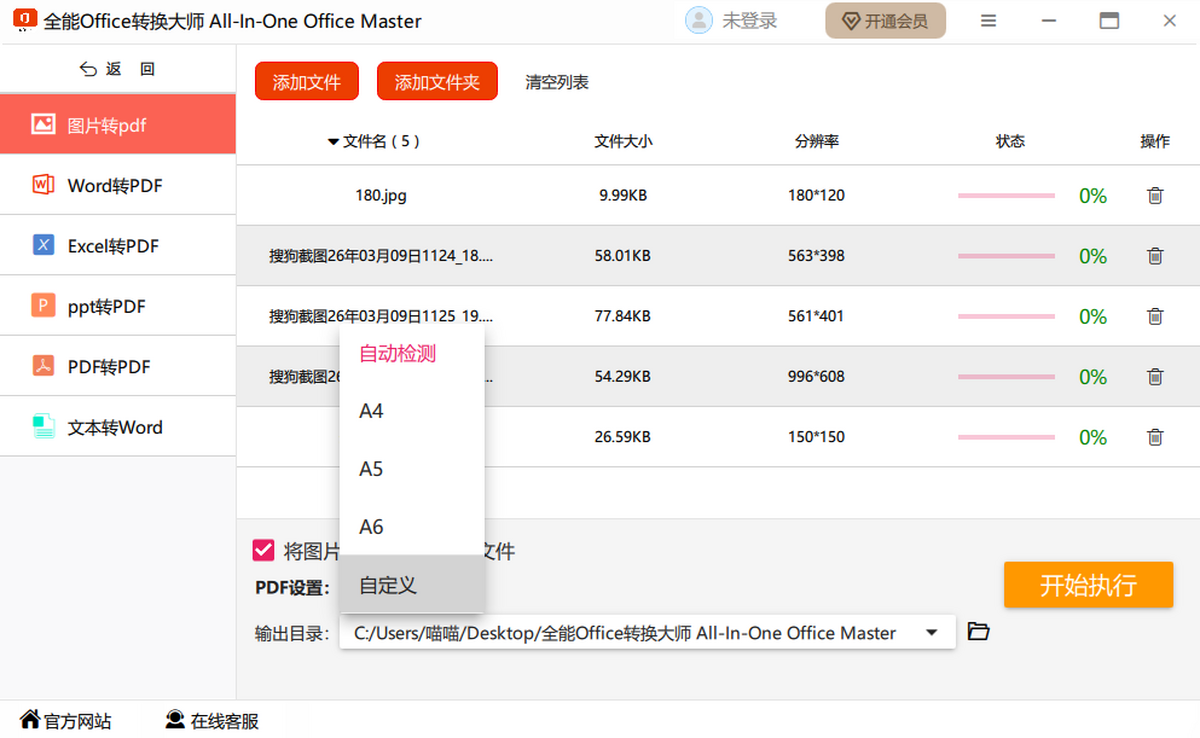Viewport: 1200px width, 738px height.
Task: Click trash icon for 58.01KB file
Action: pyautogui.click(x=1155, y=256)
